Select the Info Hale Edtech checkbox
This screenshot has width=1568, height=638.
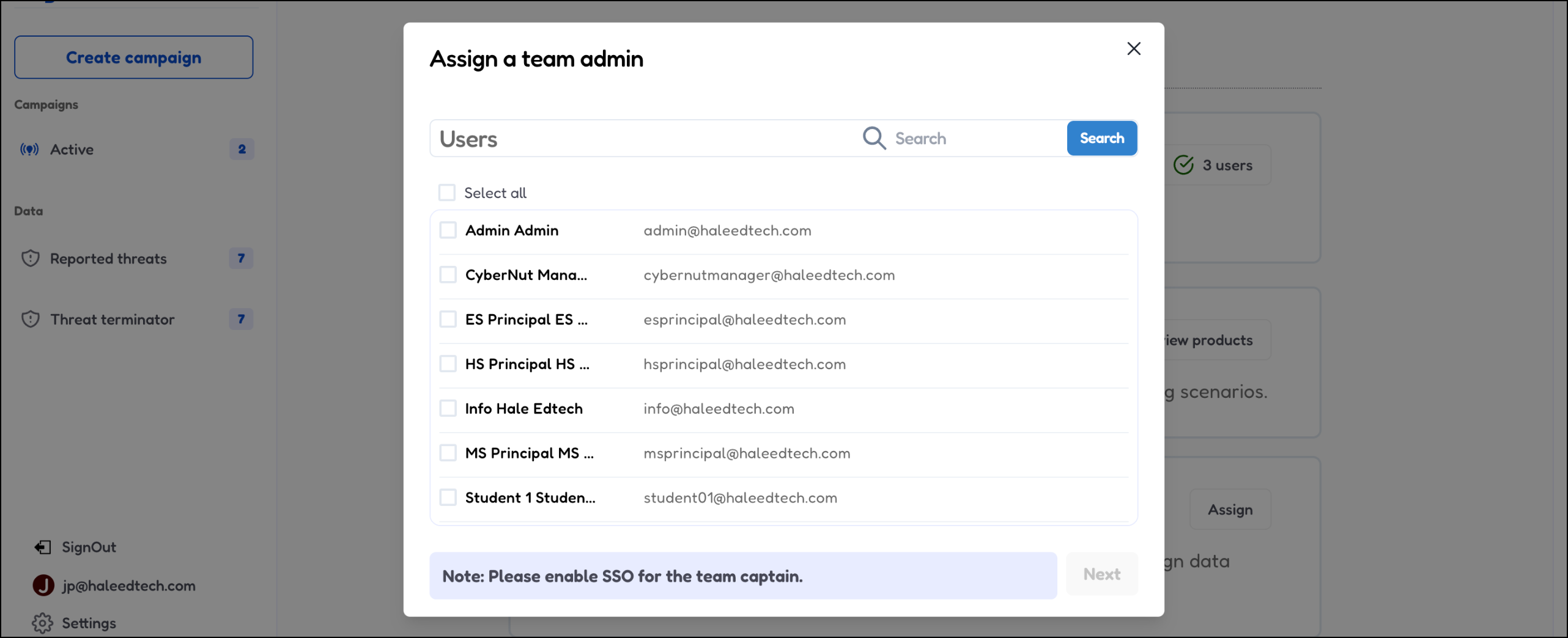pos(448,408)
